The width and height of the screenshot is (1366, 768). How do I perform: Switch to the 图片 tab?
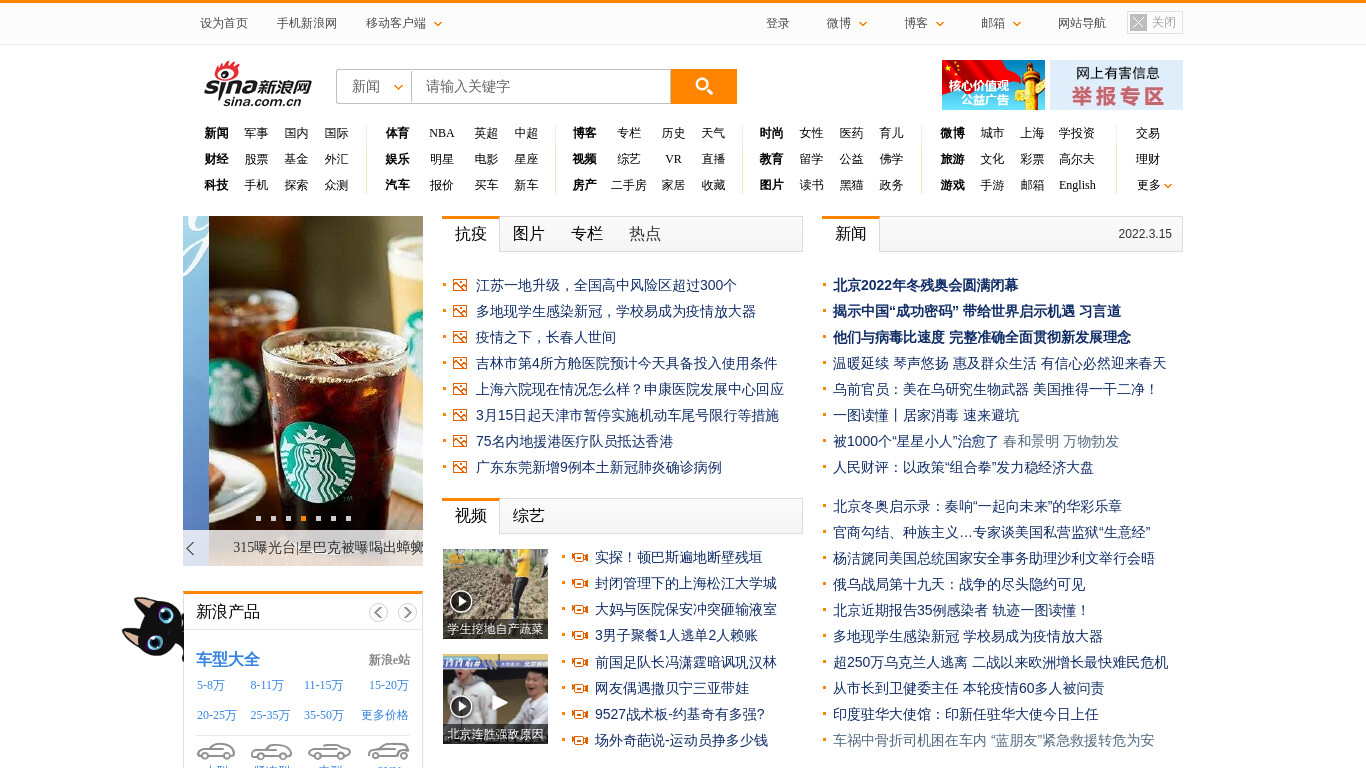[529, 234]
